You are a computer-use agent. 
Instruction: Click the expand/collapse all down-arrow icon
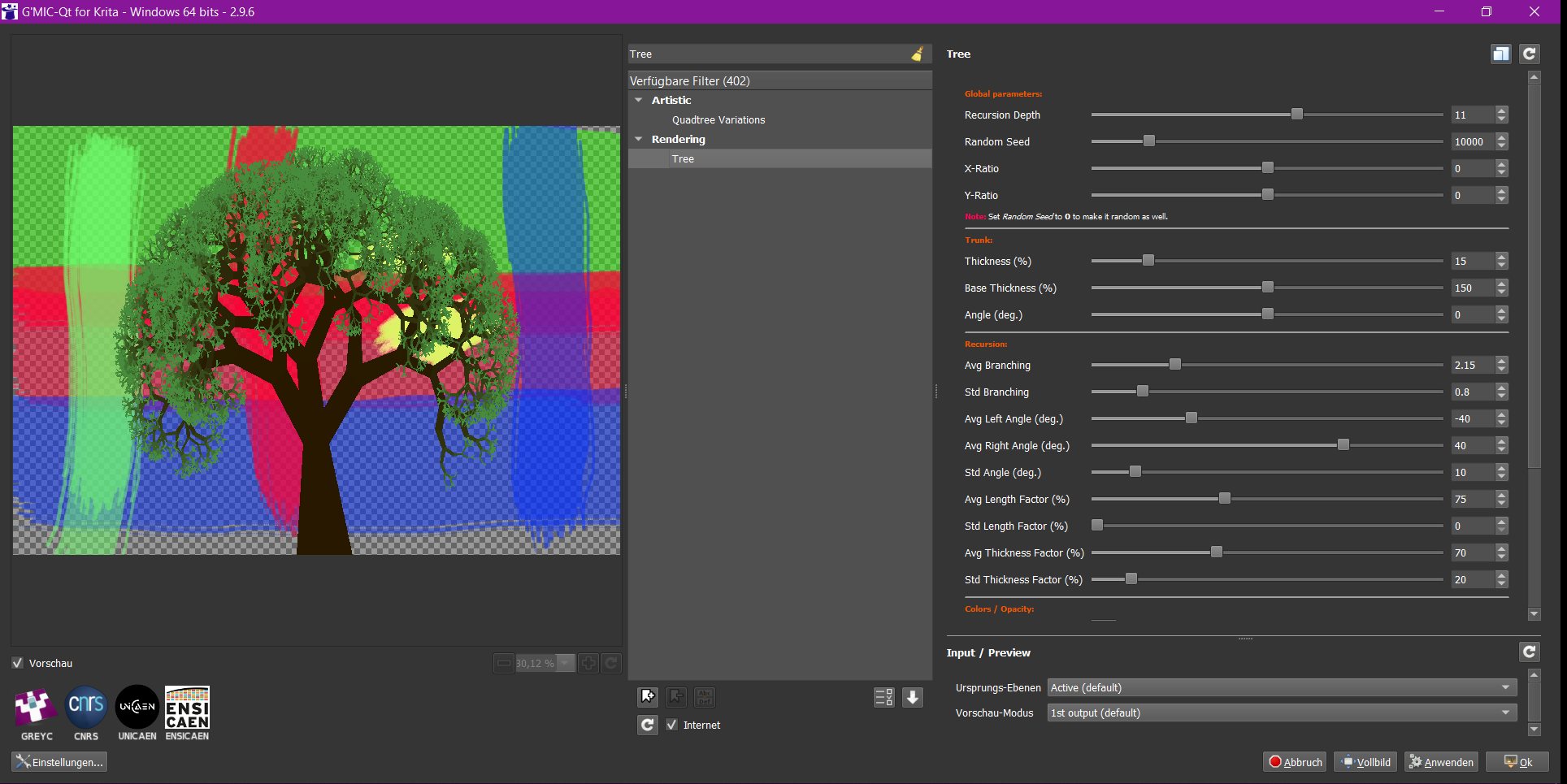[x=913, y=697]
